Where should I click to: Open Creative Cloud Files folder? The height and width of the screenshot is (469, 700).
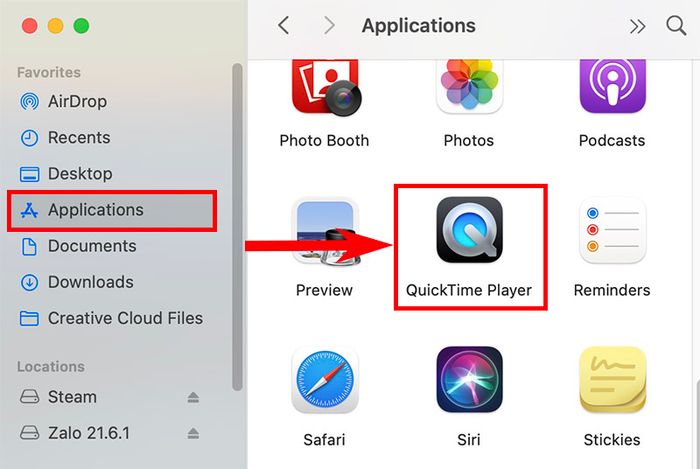(x=112, y=318)
